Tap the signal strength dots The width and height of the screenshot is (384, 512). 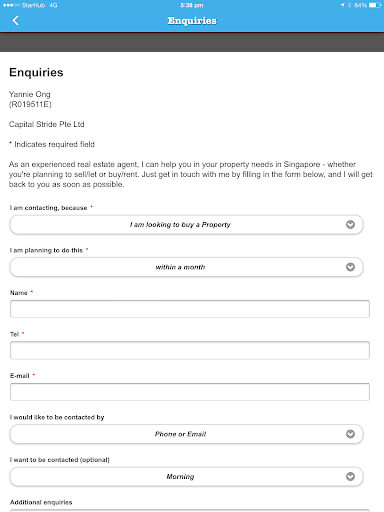(11, 5)
